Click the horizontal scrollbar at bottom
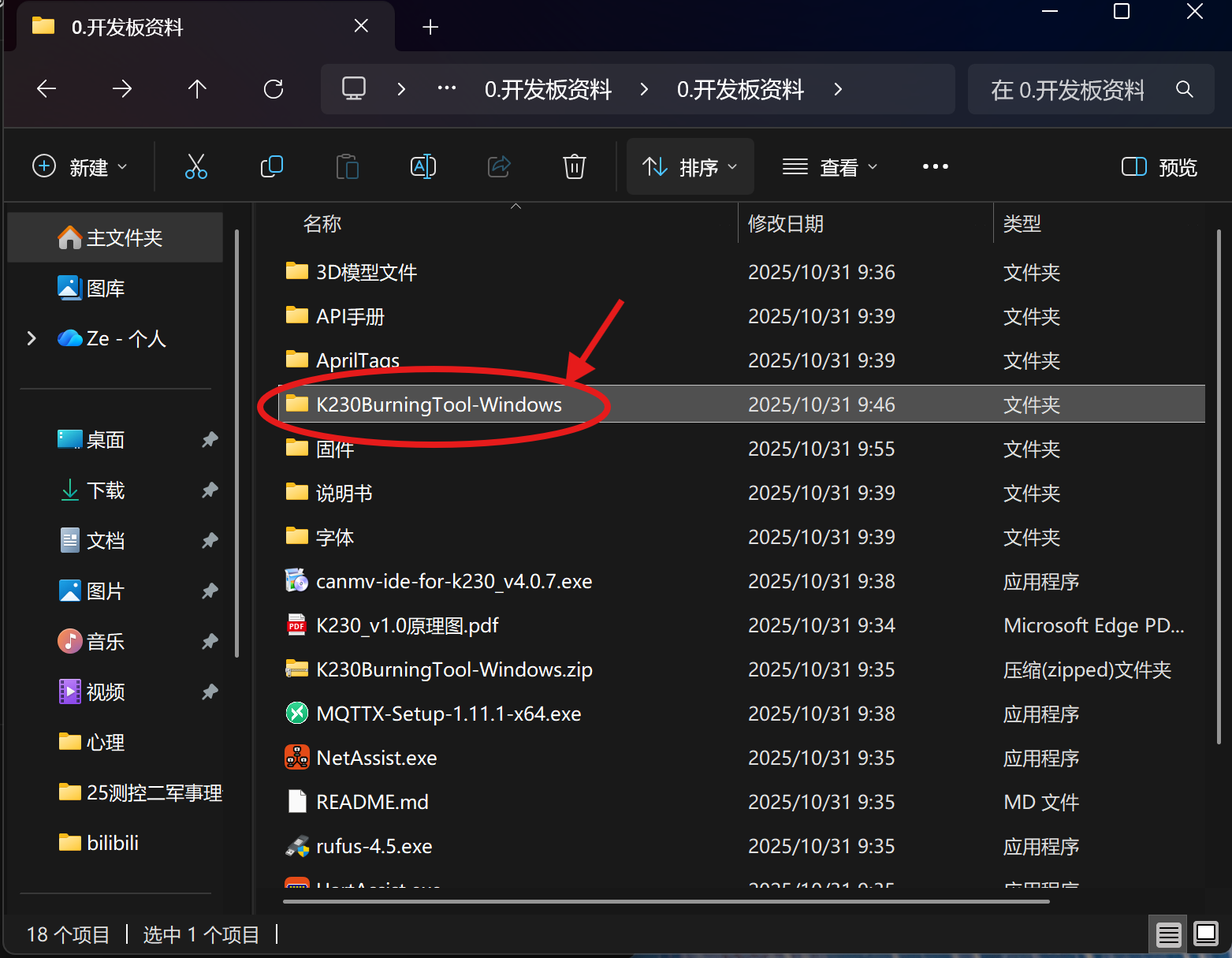1232x958 pixels. [666, 901]
